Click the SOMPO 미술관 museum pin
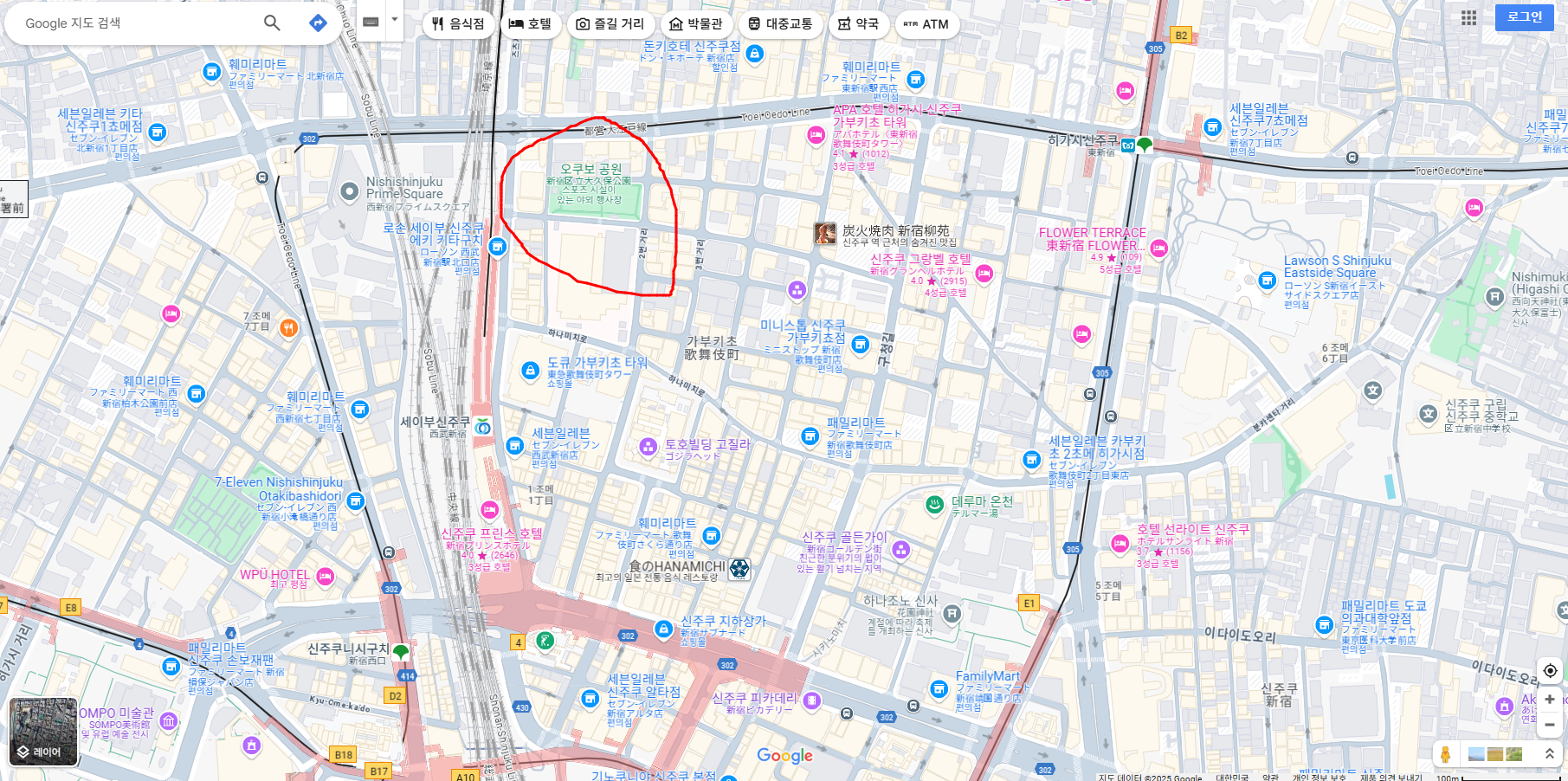The image size is (1568, 781). click(169, 720)
